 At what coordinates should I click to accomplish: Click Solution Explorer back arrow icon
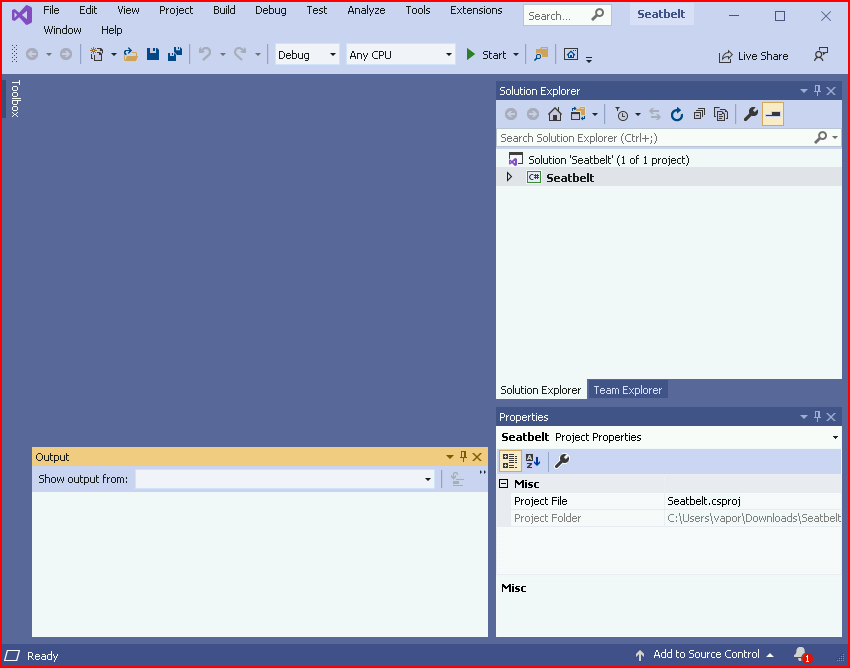[x=511, y=114]
